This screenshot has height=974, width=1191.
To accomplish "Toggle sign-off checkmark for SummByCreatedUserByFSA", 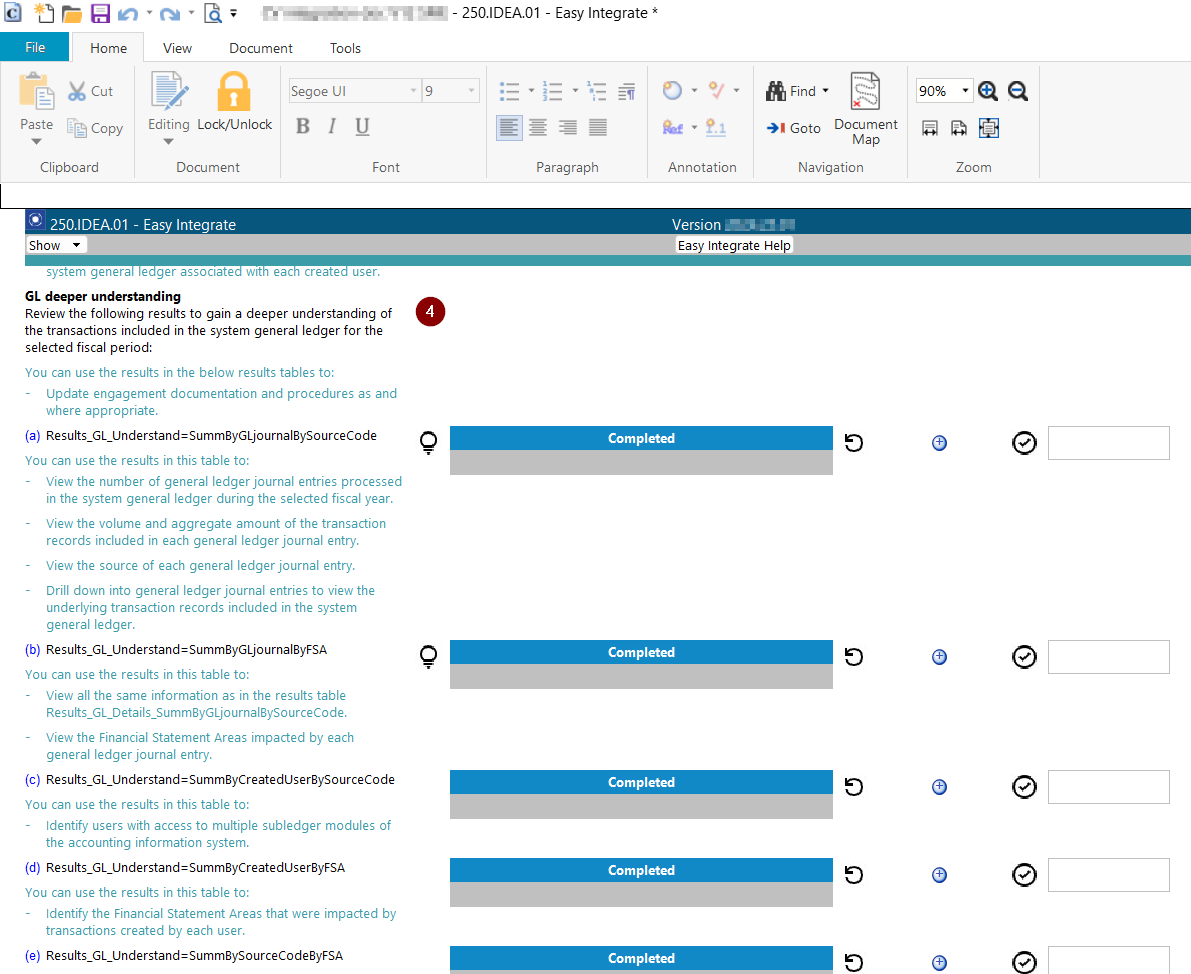I will [1024, 875].
